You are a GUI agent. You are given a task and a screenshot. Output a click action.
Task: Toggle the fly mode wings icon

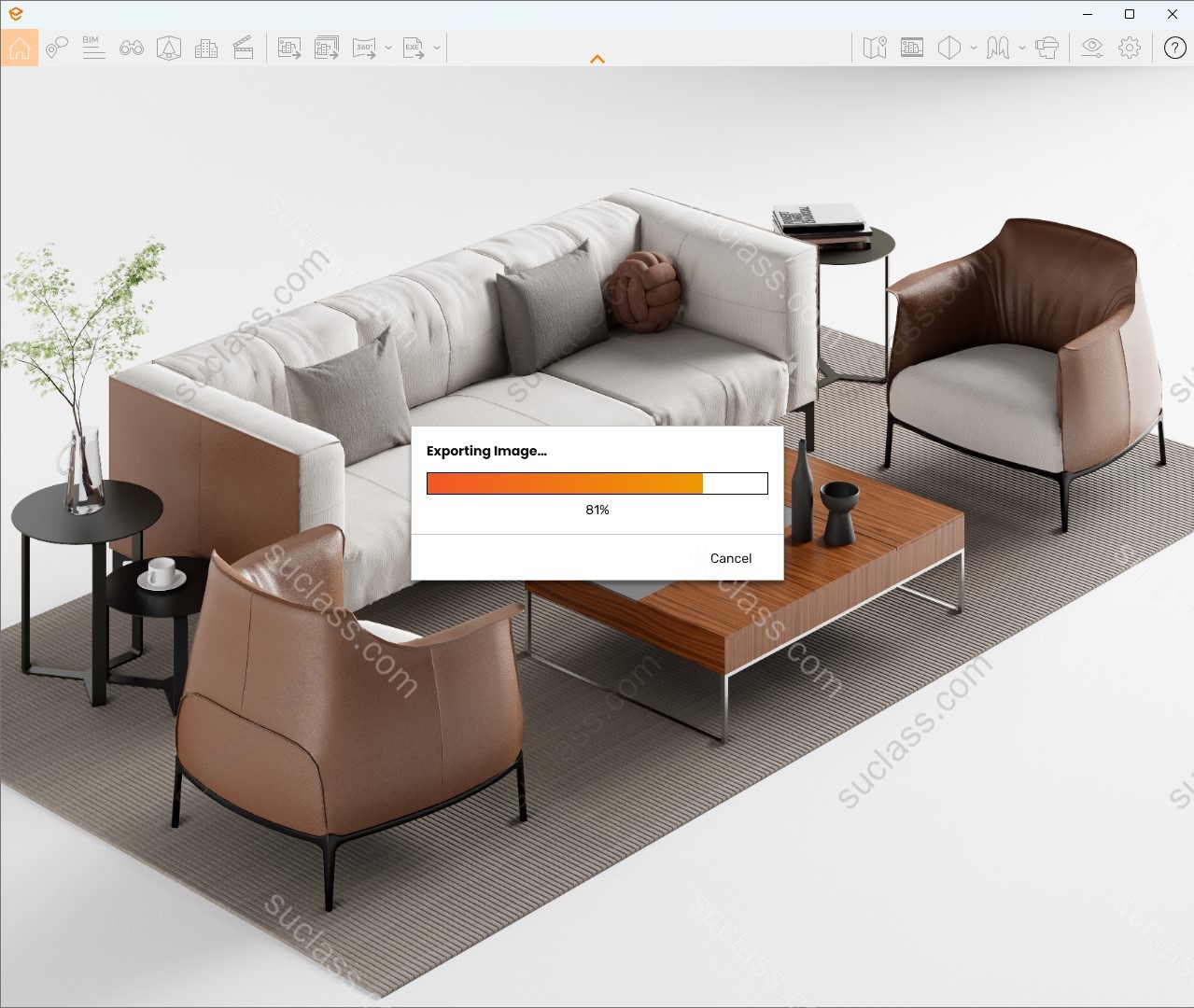tap(998, 48)
